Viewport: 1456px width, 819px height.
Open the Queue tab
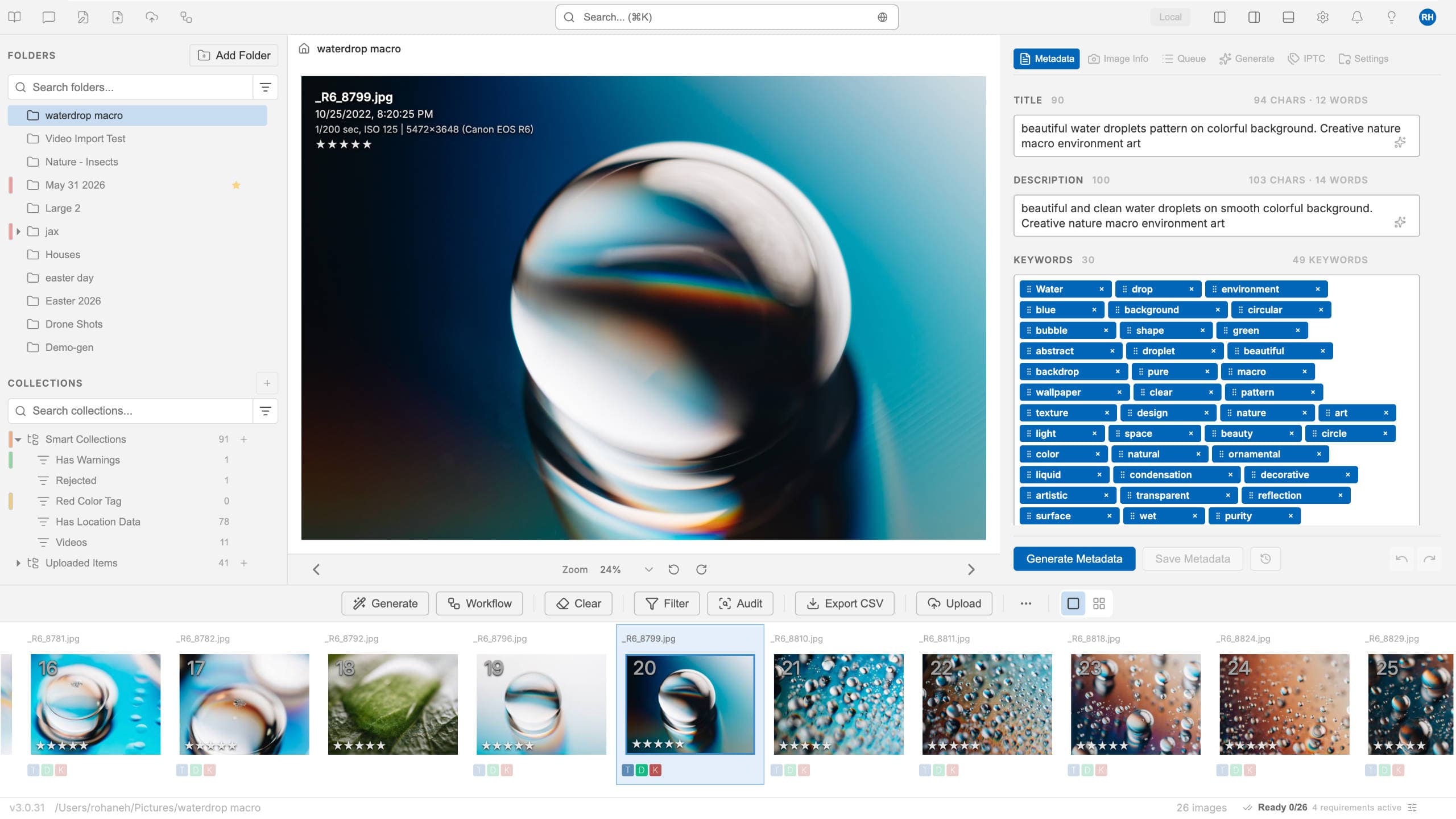(x=1184, y=59)
